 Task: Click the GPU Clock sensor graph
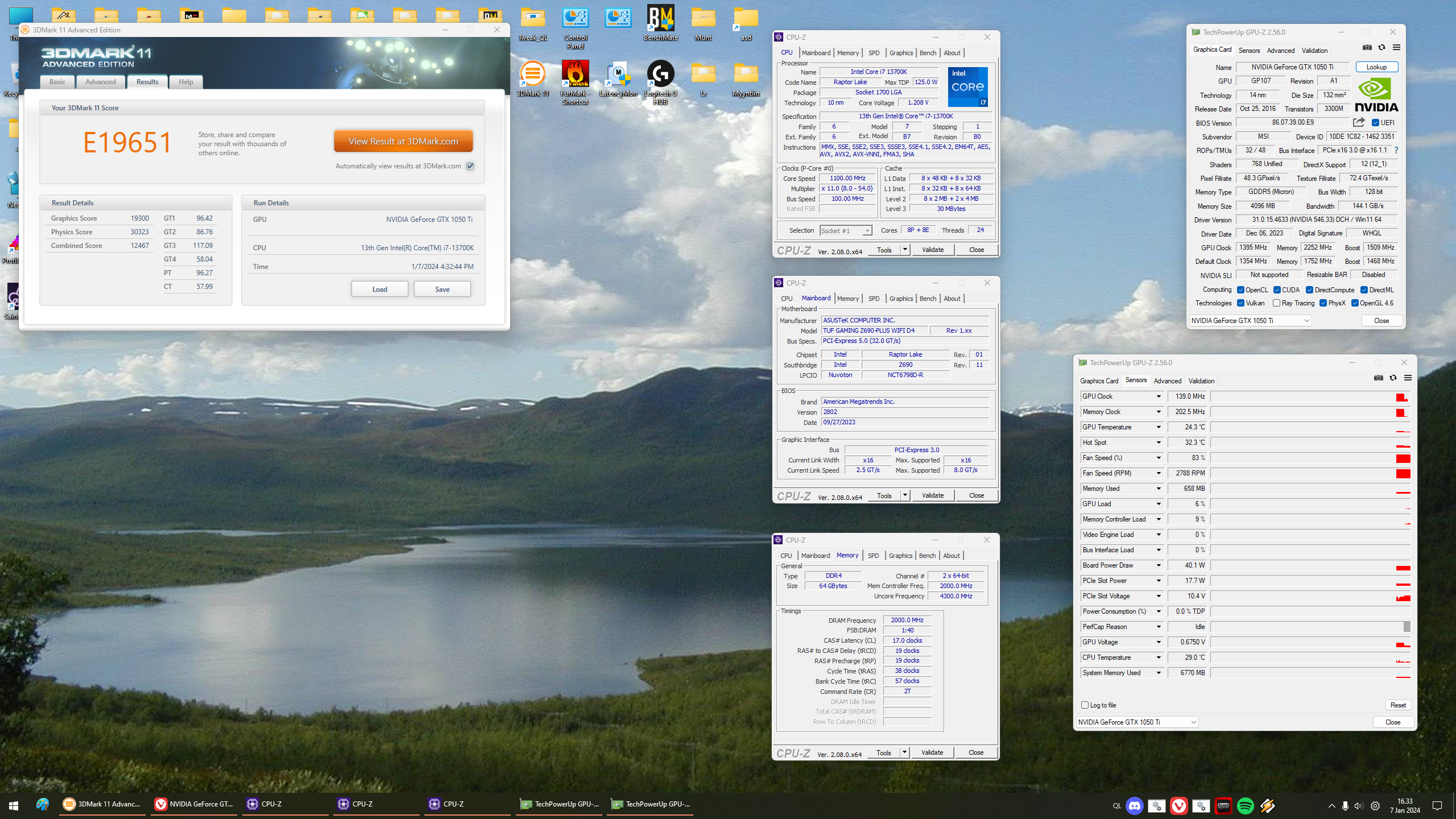[x=1310, y=396]
